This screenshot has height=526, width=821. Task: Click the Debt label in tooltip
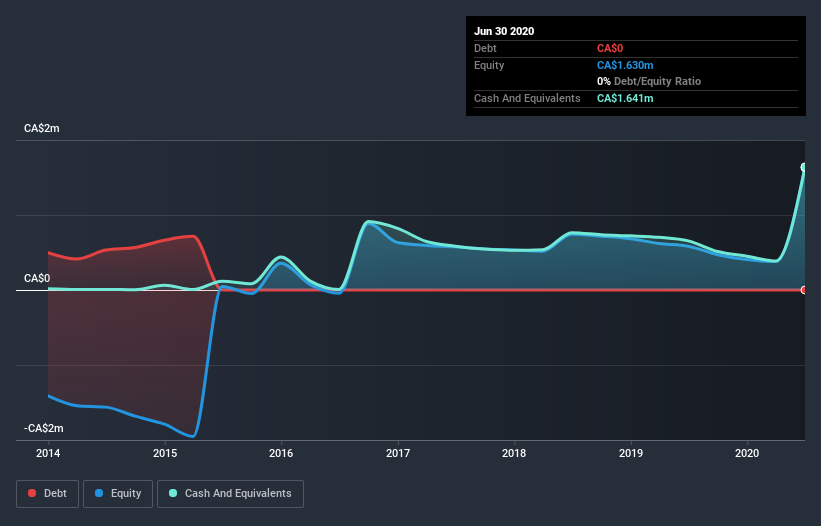(x=485, y=49)
